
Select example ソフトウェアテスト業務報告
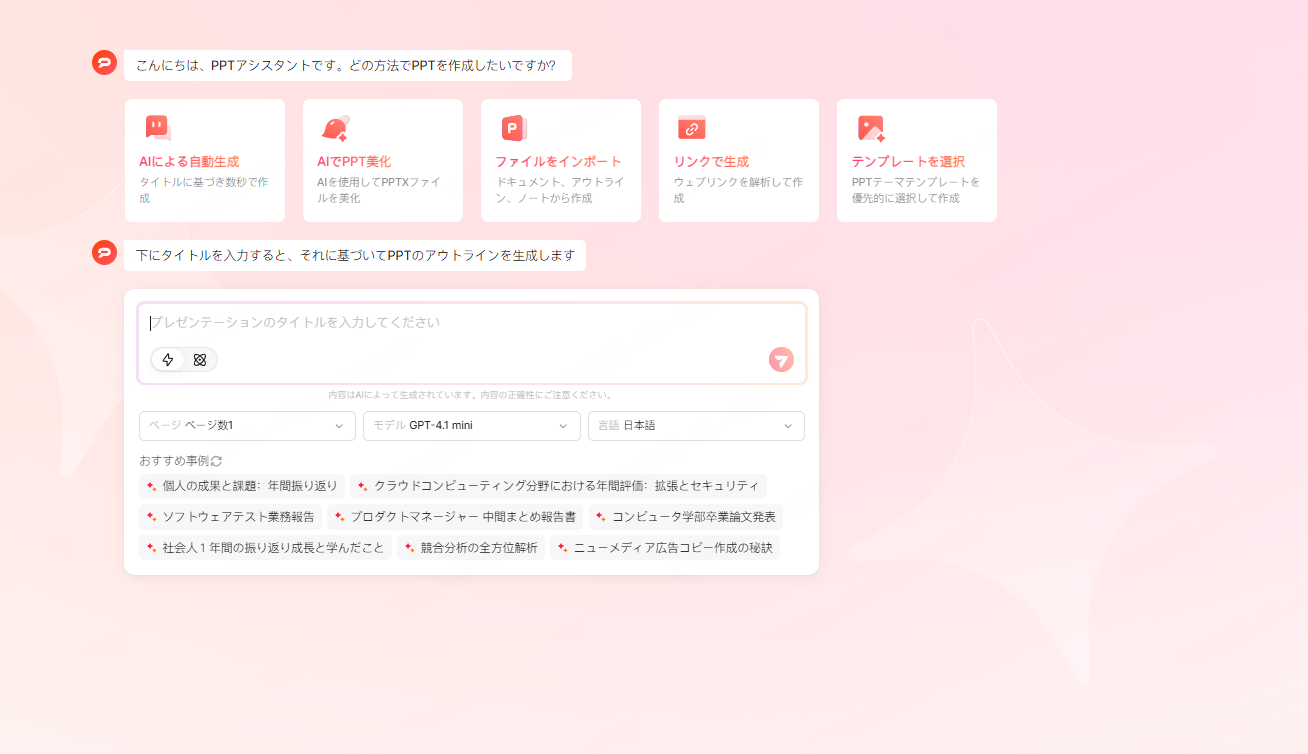tap(230, 518)
